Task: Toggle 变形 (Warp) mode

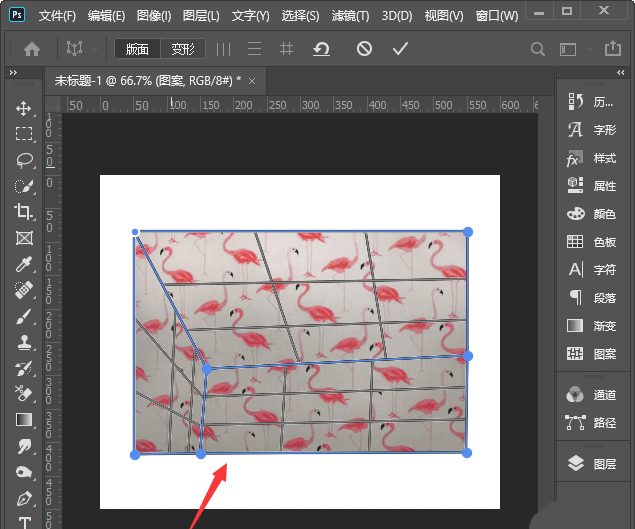Action: tap(183, 49)
